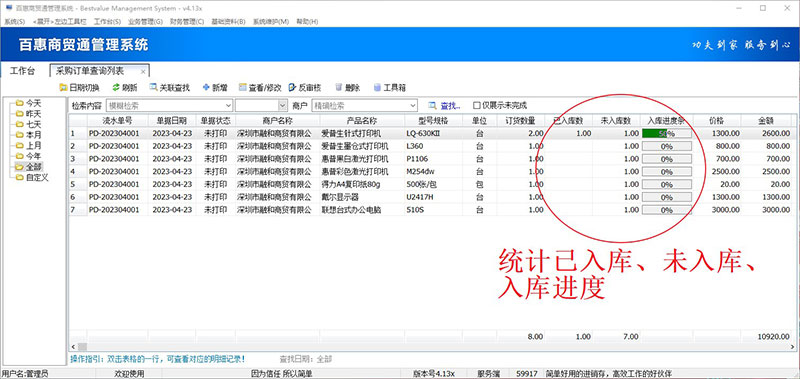This screenshot has height=379, width=800.
Task: Toggle 仅展示未完成 checkbox
Action: pos(477,106)
